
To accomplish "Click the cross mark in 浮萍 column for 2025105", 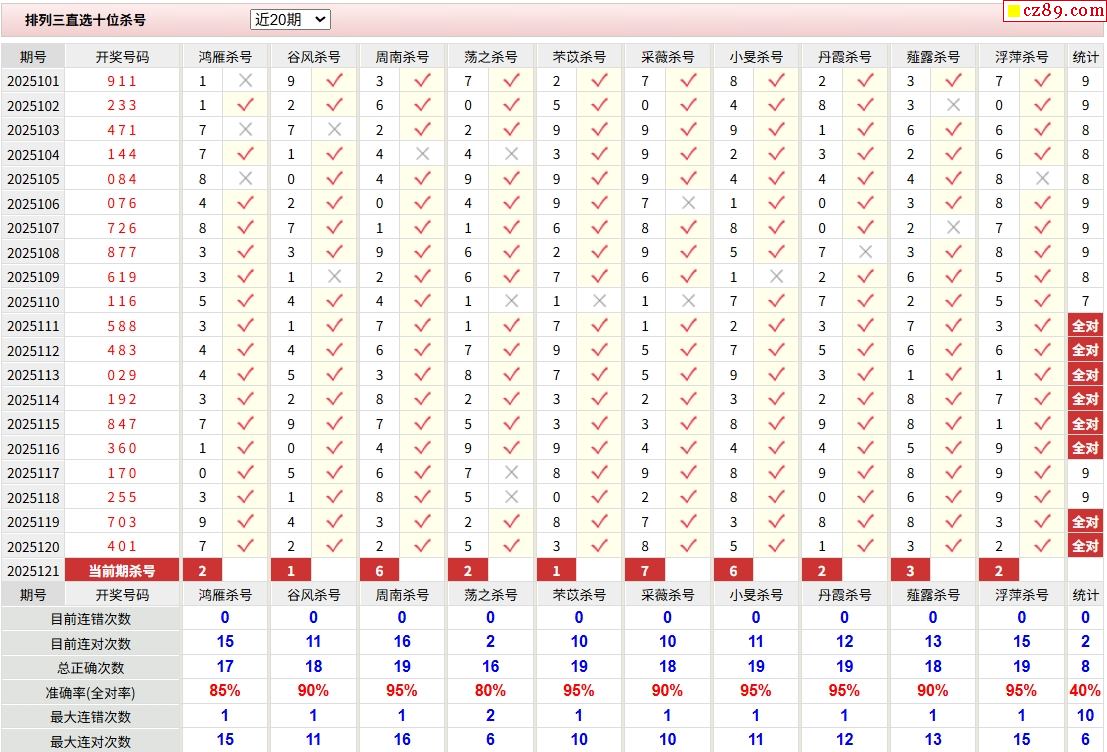I will pyautogui.click(x=1042, y=179).
